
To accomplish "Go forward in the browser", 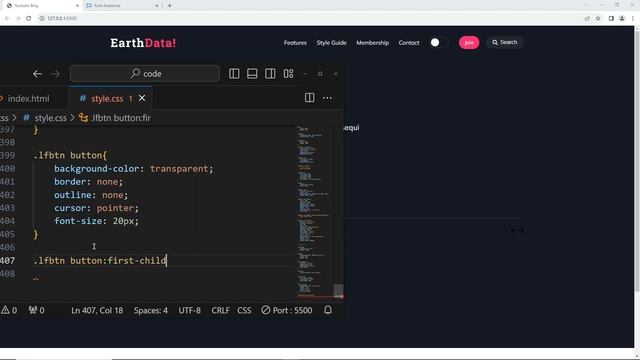I will point(18,18).
